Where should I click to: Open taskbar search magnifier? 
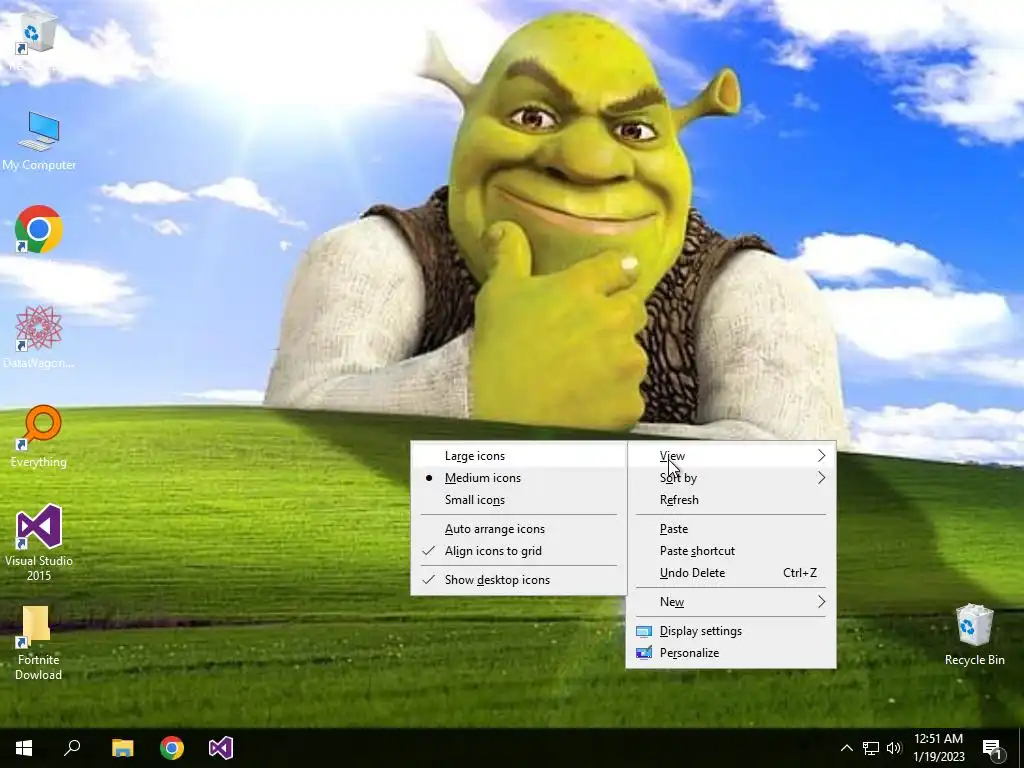[x=72, y=748]
